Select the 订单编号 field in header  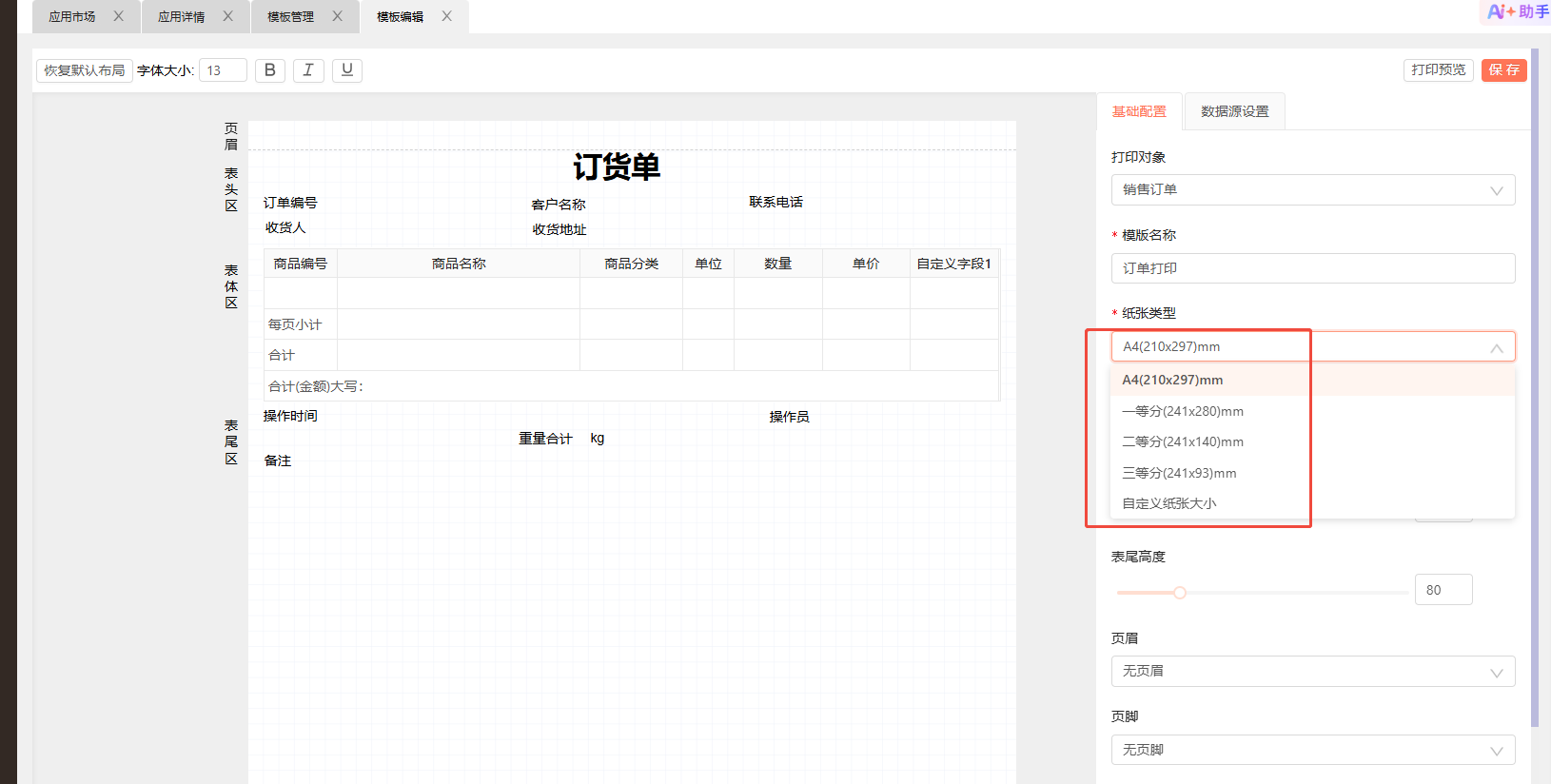290,203
